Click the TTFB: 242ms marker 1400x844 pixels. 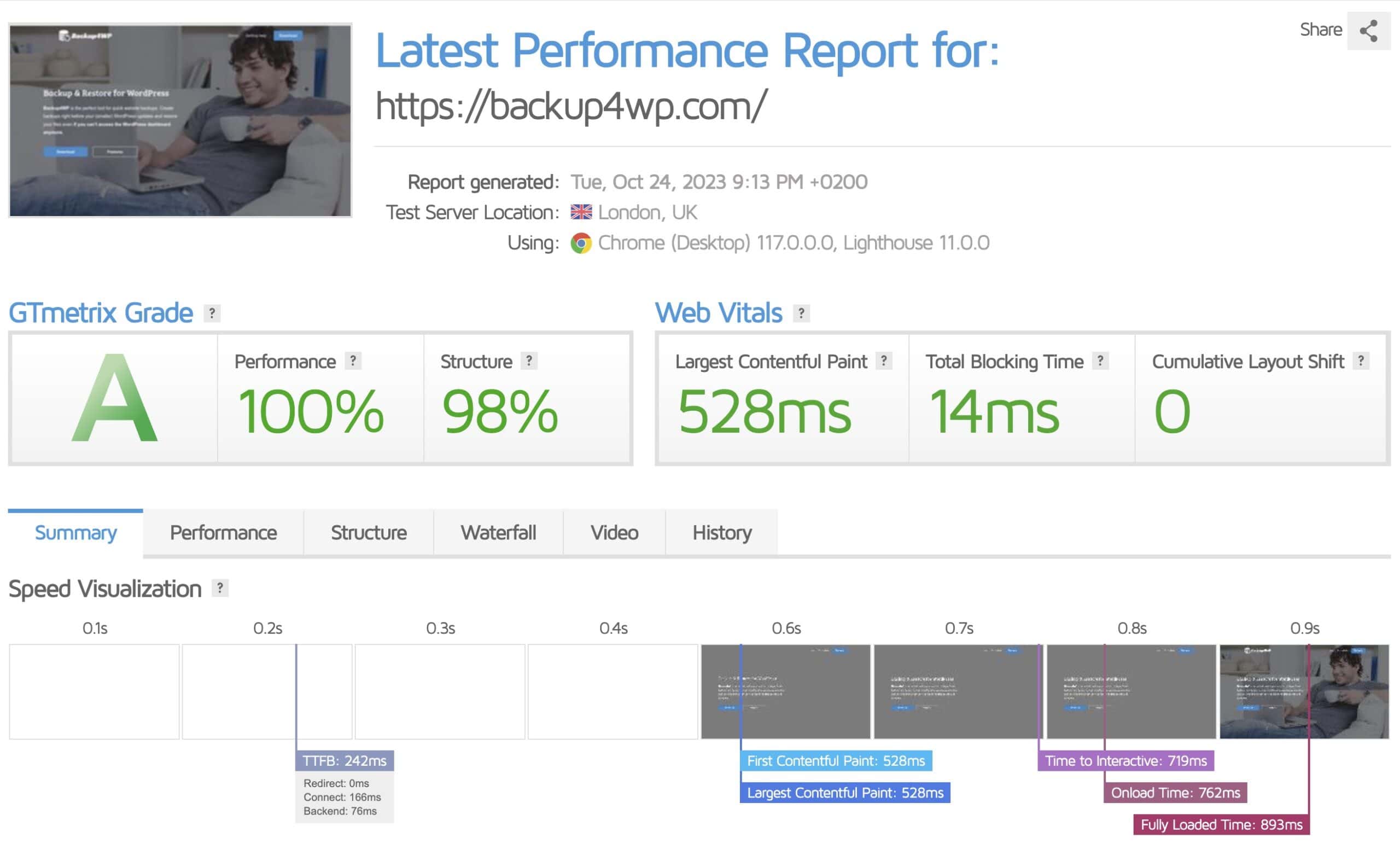coord(345,760)
